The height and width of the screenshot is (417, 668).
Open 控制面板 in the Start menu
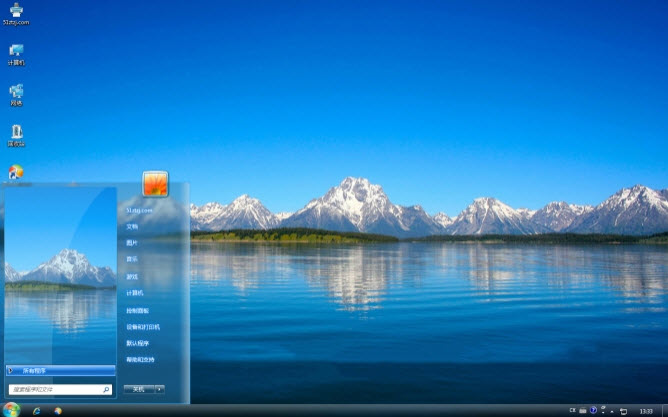click(138, 311)
